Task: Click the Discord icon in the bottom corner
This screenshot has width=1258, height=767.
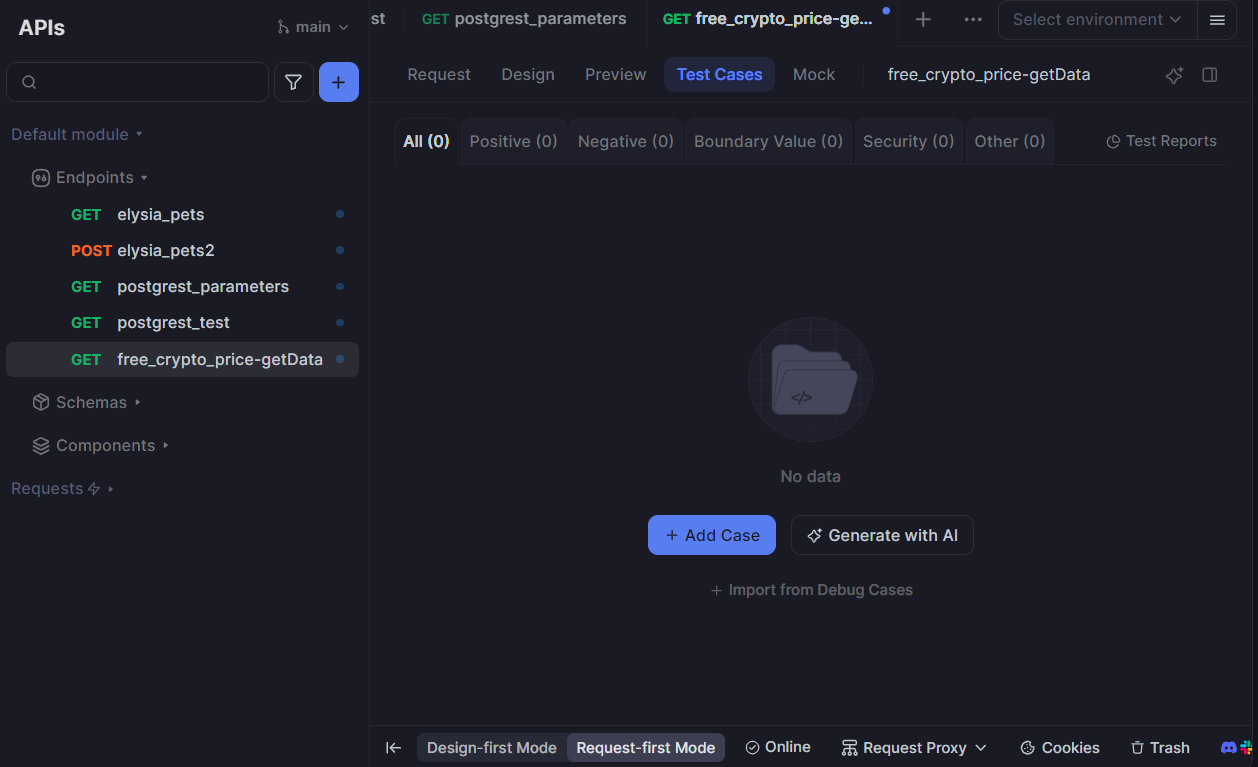Action: tap(1228, 747)
